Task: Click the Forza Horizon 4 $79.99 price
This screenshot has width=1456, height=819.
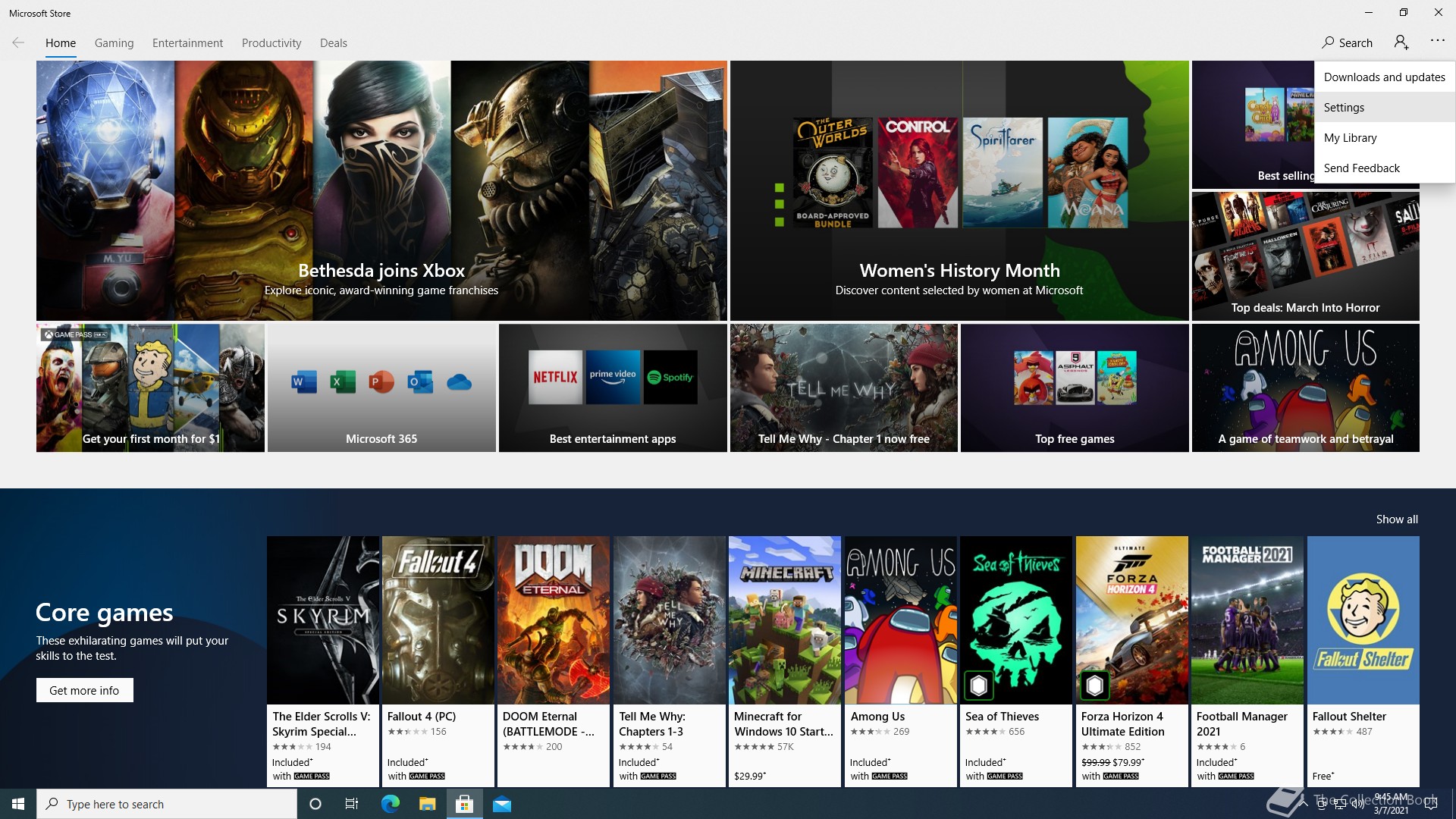Action: coord(1128,762)
